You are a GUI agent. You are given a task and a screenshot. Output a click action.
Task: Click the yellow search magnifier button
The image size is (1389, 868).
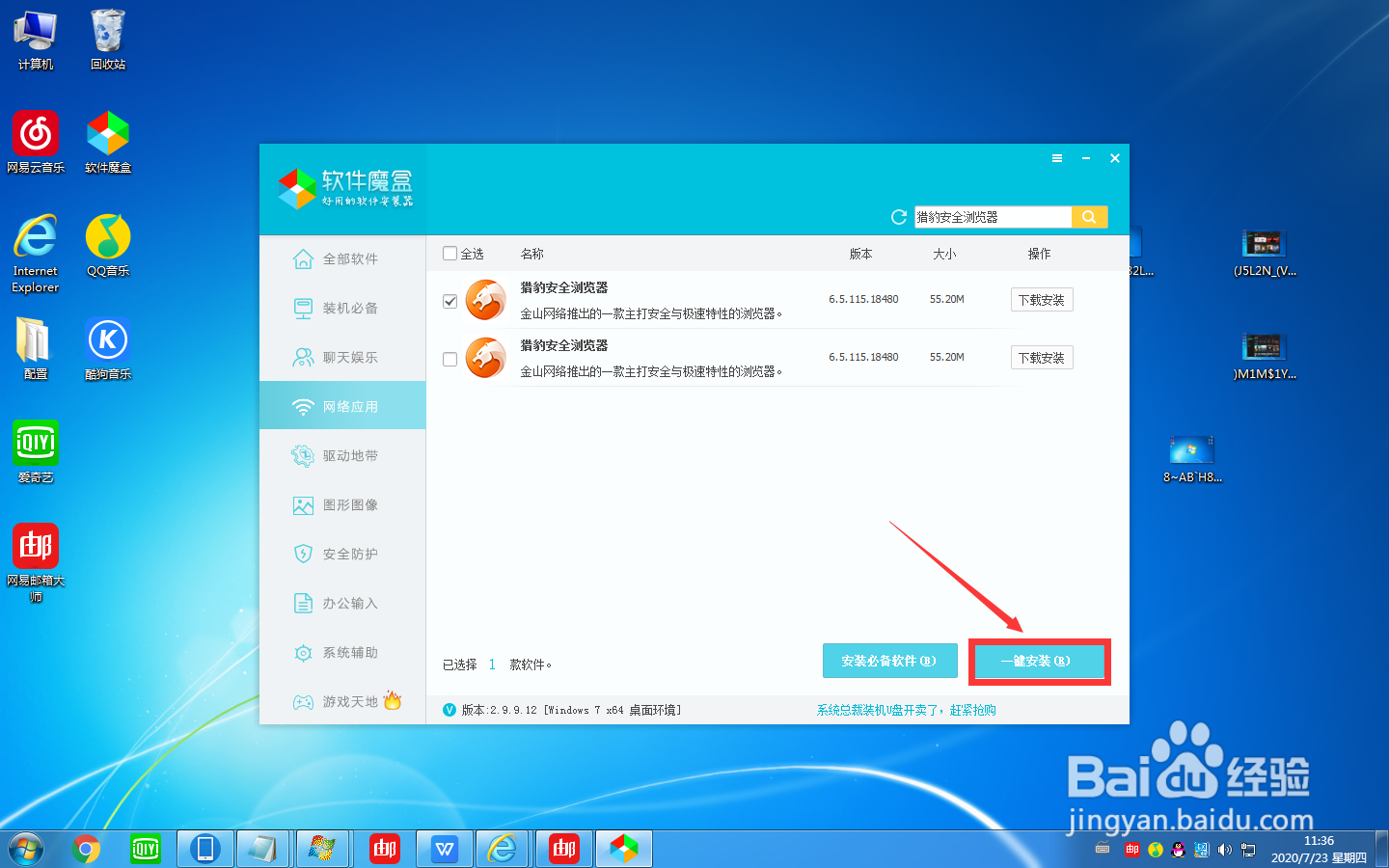click(x=1089, y=217)
